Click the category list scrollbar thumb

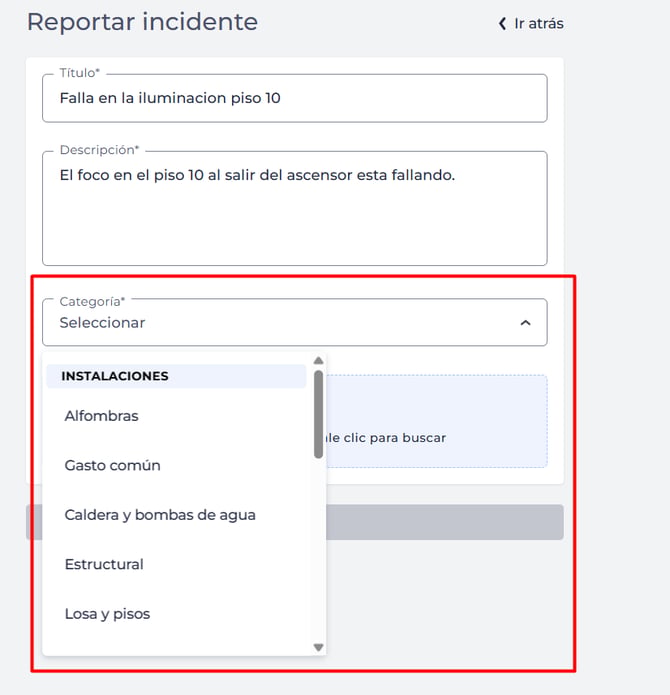[318, 414]
